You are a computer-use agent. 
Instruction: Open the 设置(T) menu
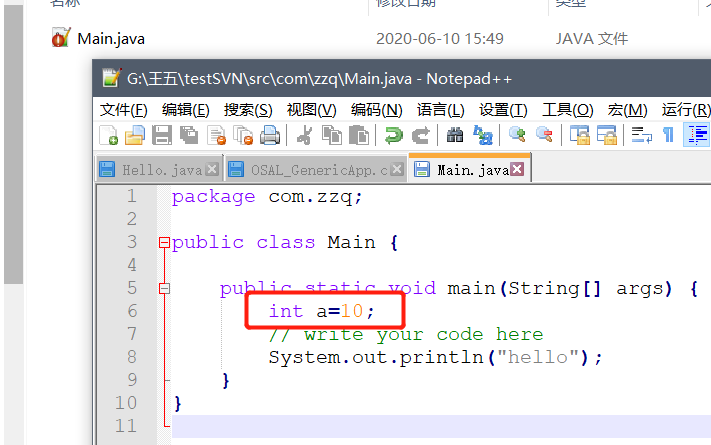[x=503, y=110]
